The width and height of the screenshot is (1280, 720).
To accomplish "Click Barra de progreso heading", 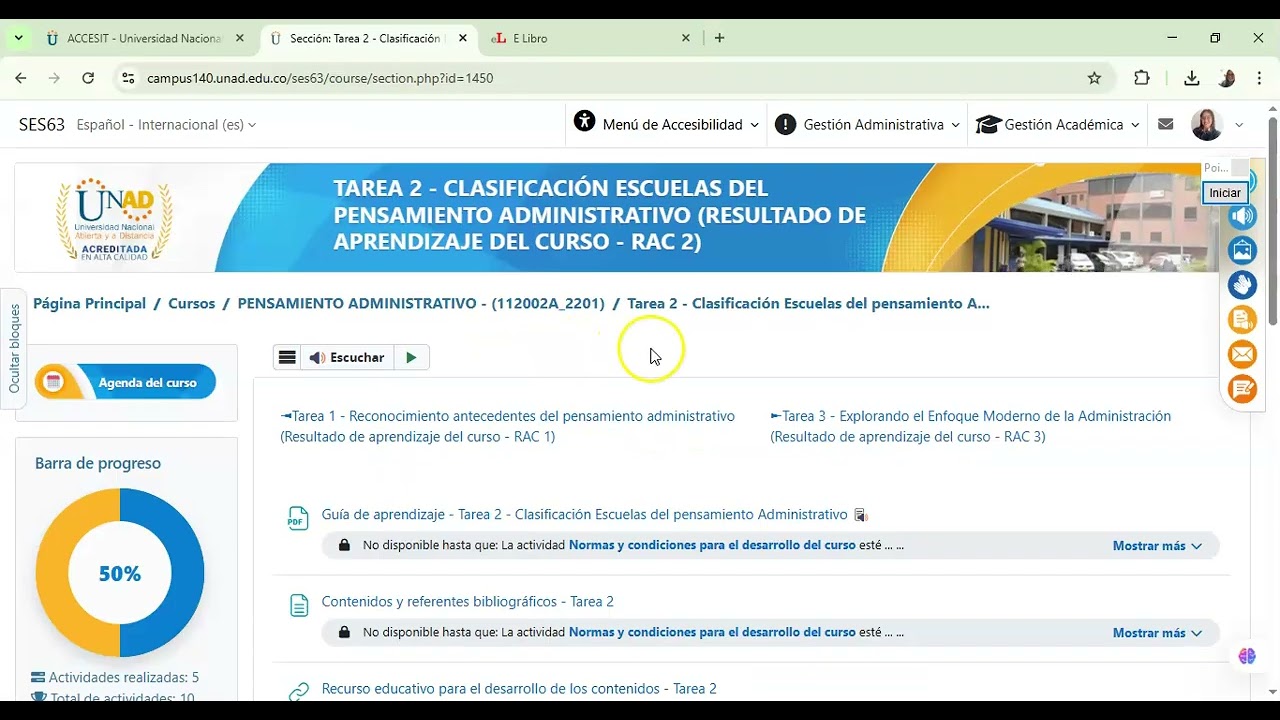I will coord(98,463).
